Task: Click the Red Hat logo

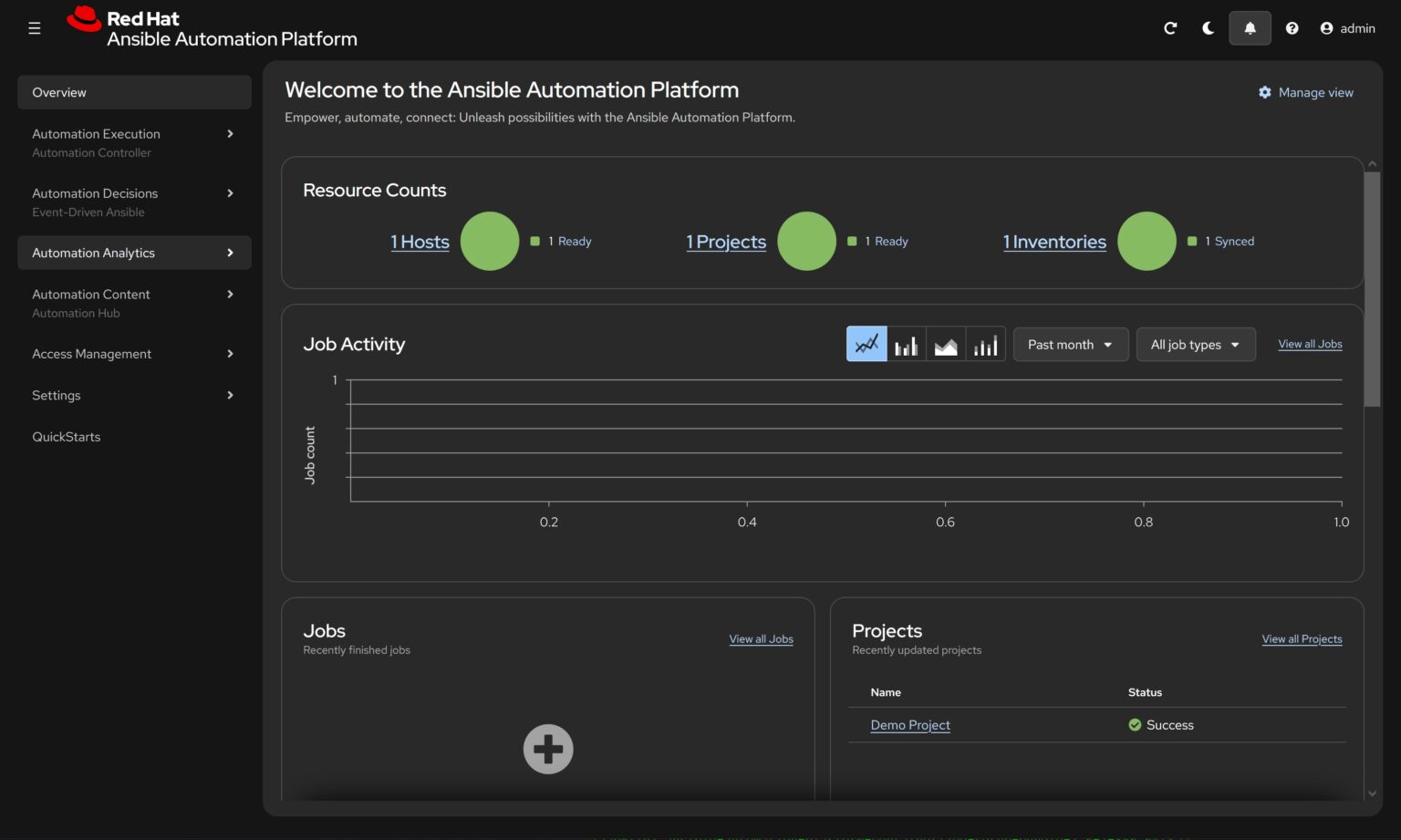Action: coord(212,28)
